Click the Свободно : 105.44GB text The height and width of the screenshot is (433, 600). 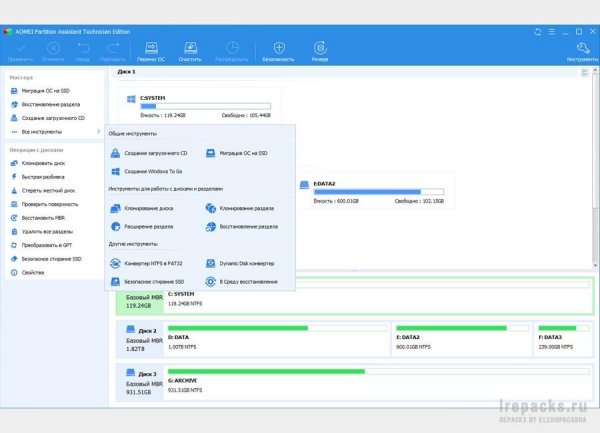tap(246, 115)
